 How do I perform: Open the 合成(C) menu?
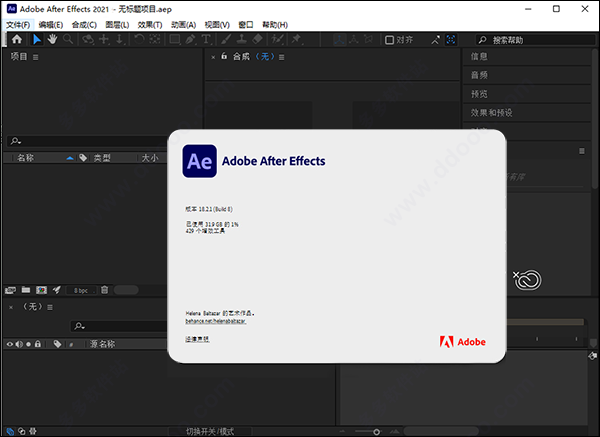[84, 25]
